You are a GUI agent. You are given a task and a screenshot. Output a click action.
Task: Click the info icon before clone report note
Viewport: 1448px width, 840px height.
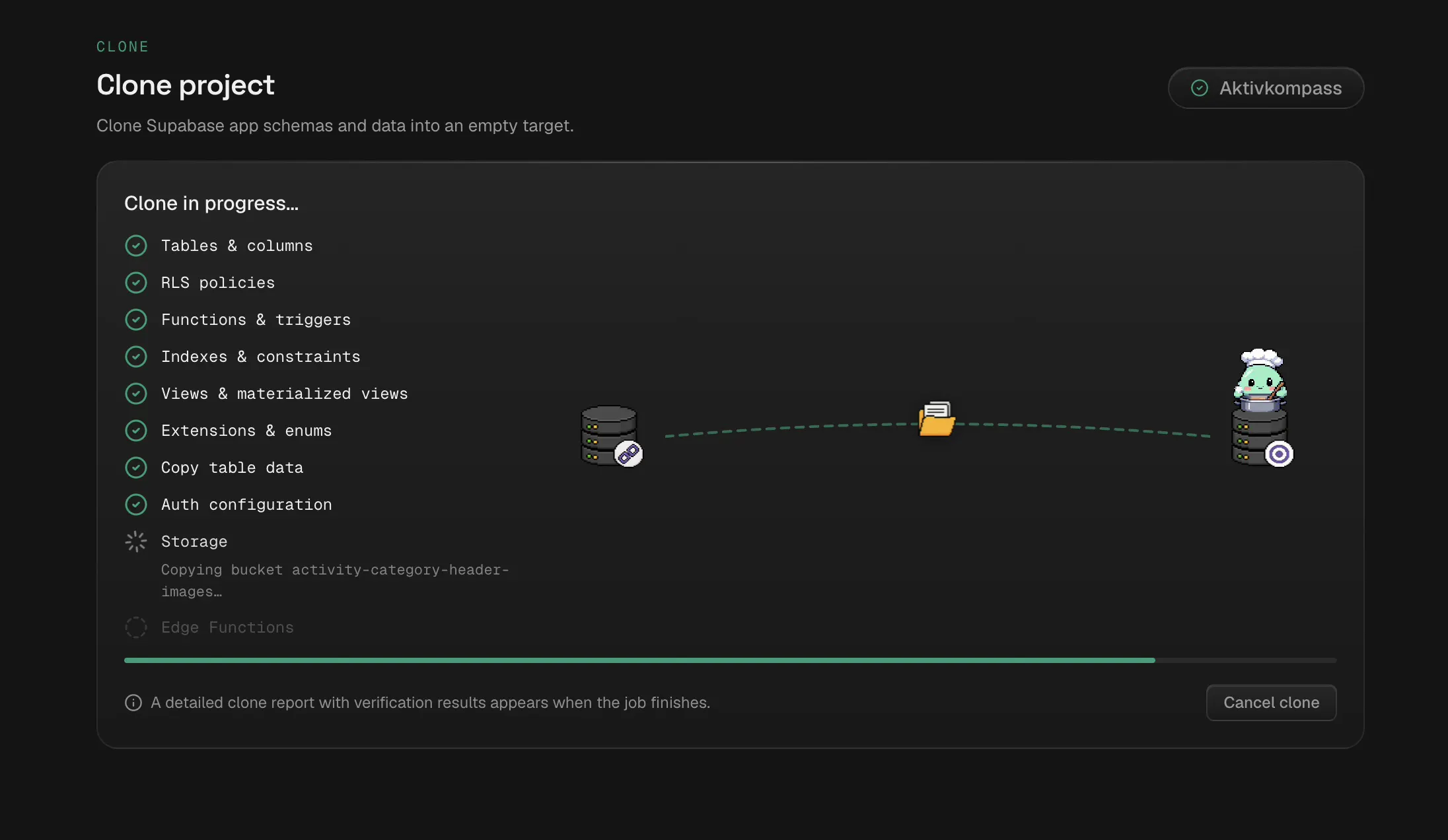[133, 703]
